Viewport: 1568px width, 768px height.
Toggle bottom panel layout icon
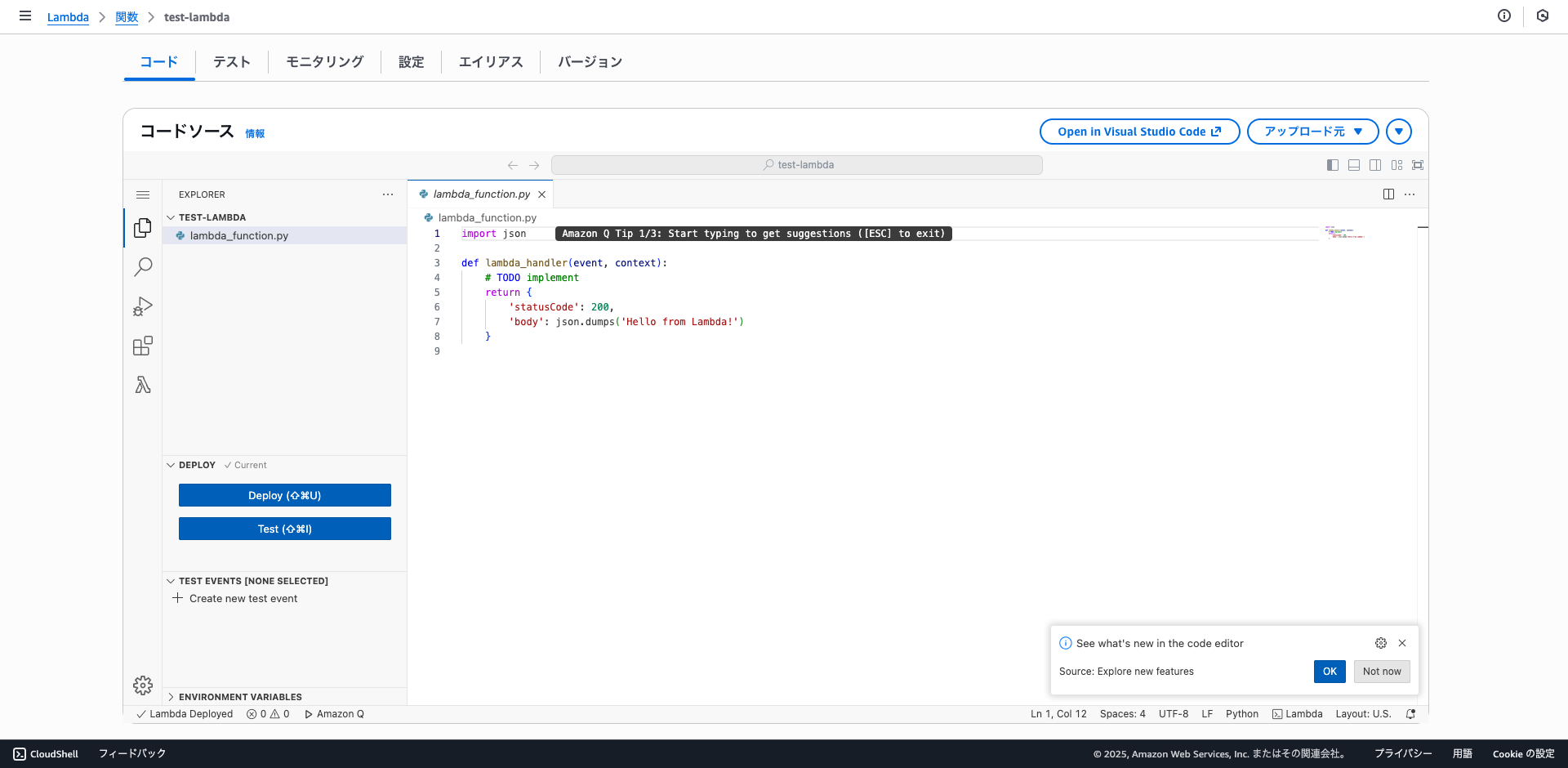point(1354,165)
